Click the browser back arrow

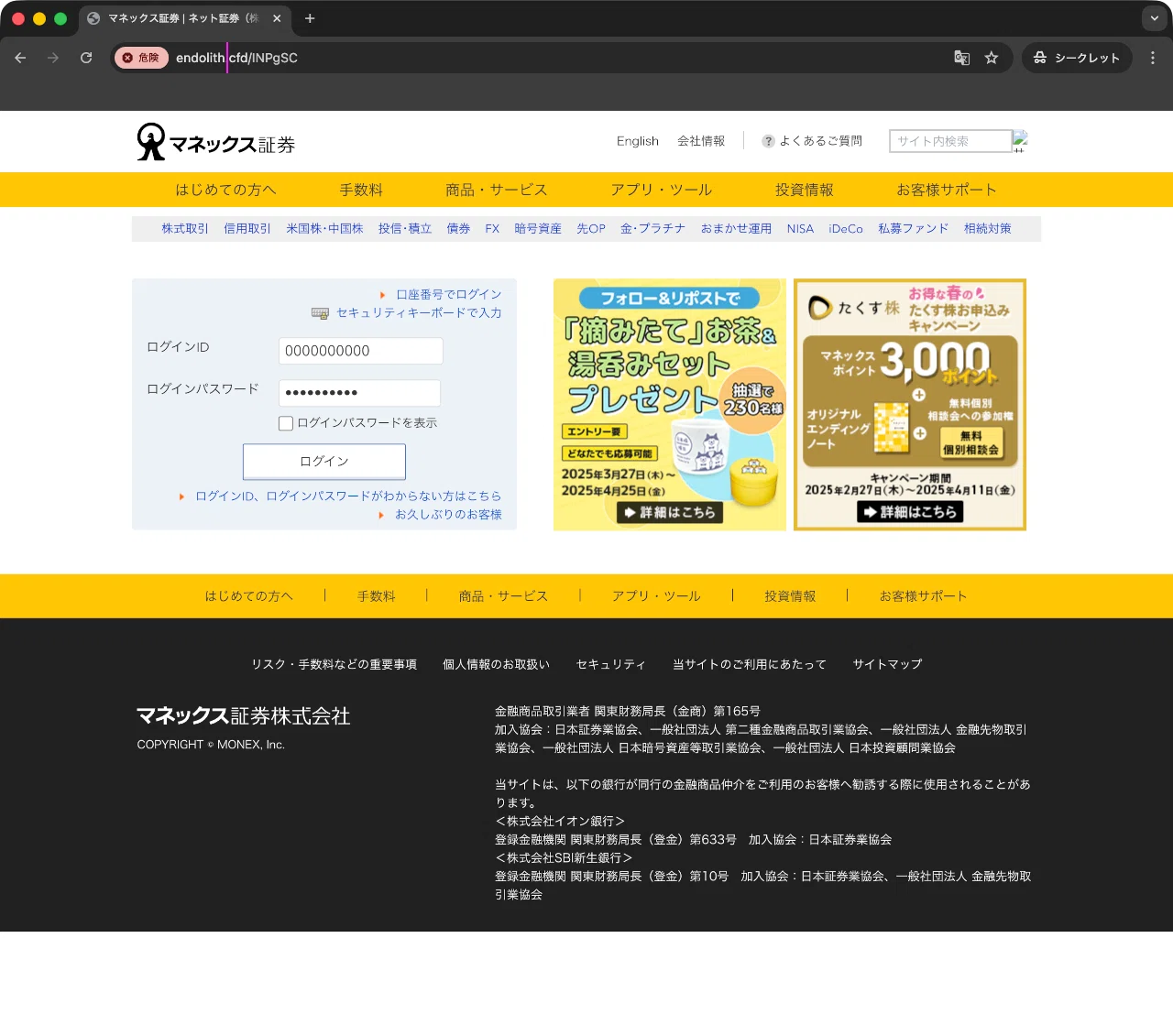(x=20, y=58)
